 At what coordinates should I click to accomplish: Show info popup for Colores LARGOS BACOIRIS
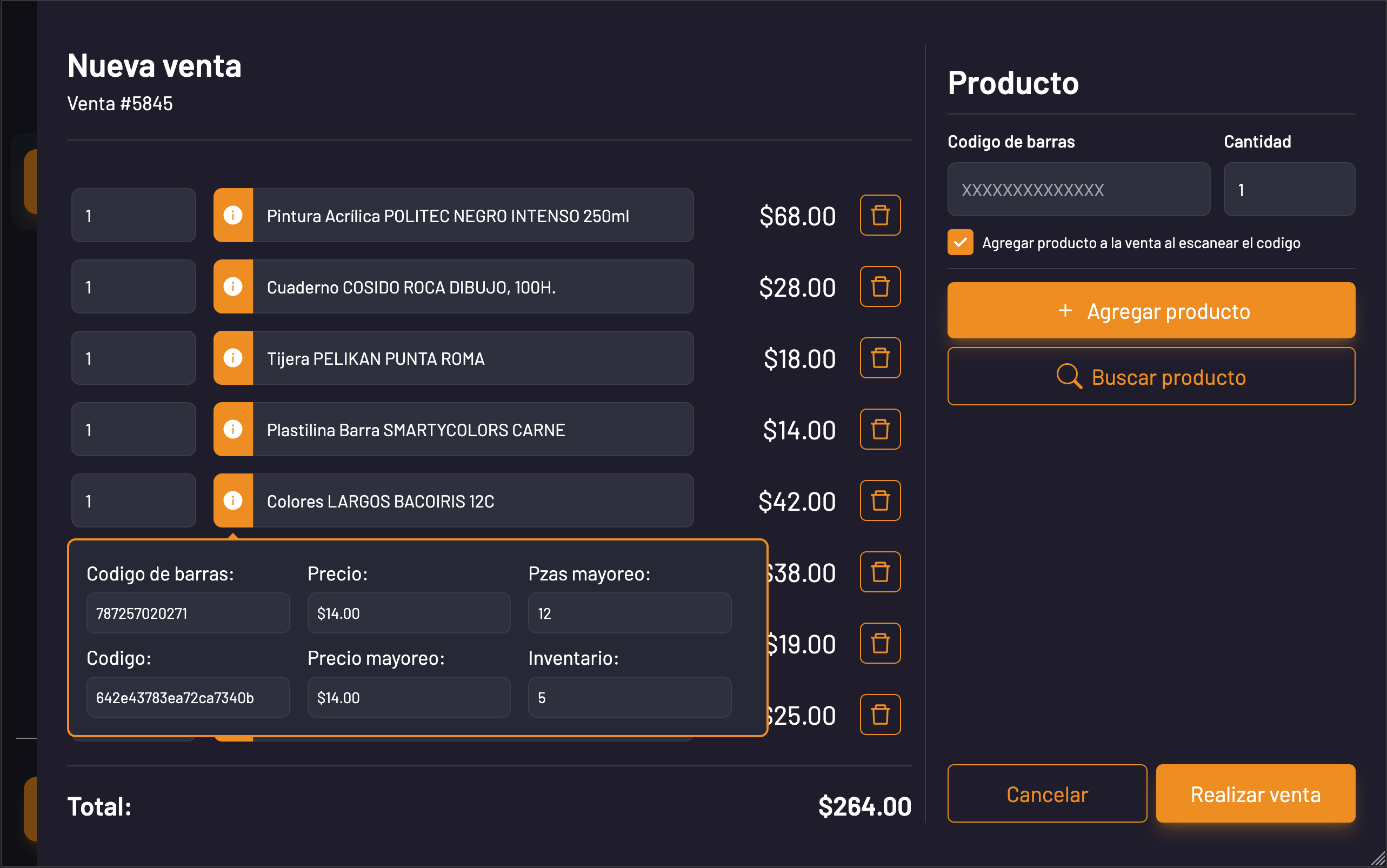[x=233, y=500]
